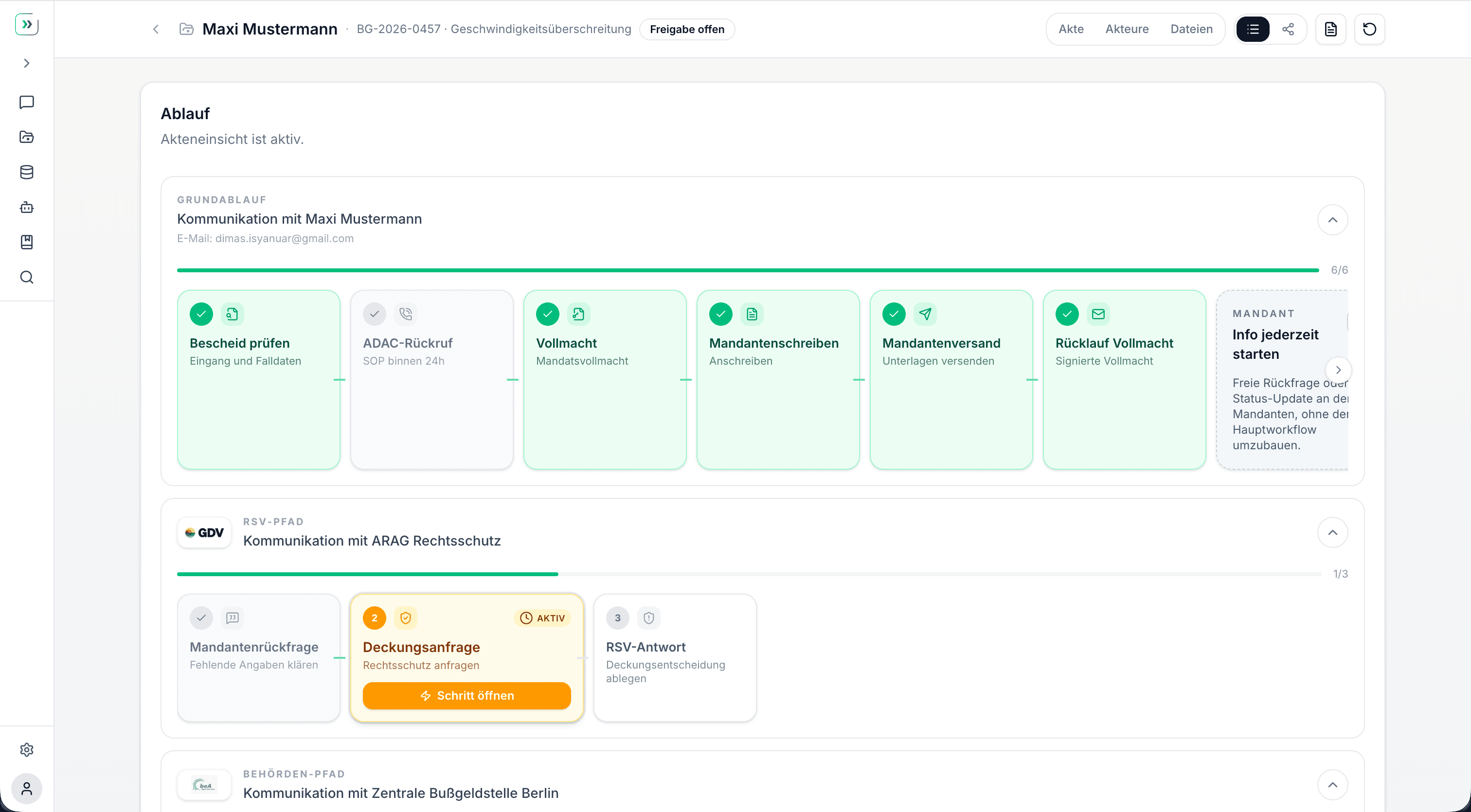
Task: Click the database icon in sidebar
Action: click(x=26, y=172)
